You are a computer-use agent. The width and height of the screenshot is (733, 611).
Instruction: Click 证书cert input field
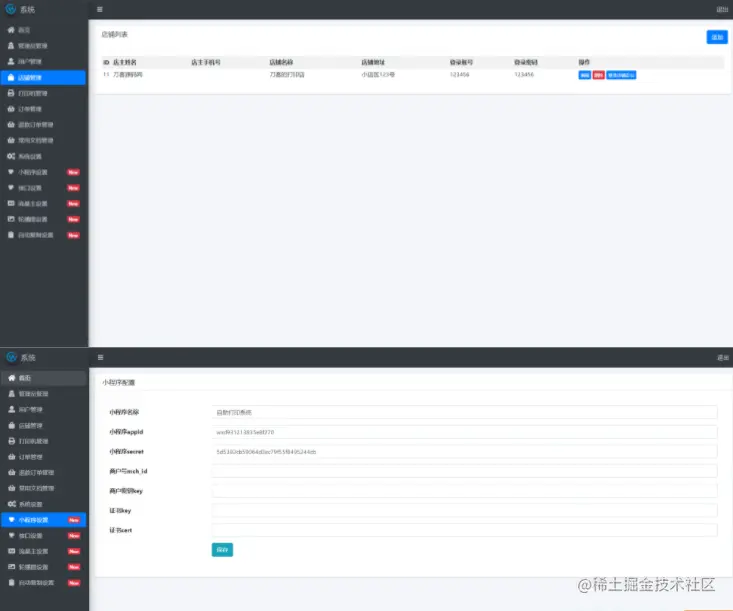pos(464,530)
